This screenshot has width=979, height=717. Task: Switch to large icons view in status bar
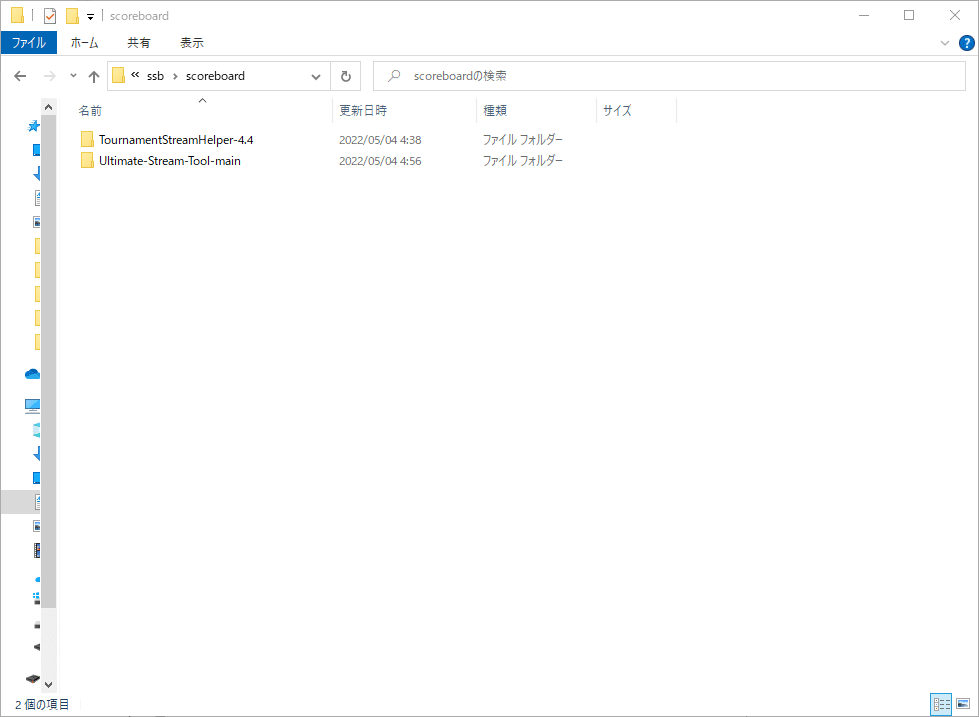tap(963, 705)
